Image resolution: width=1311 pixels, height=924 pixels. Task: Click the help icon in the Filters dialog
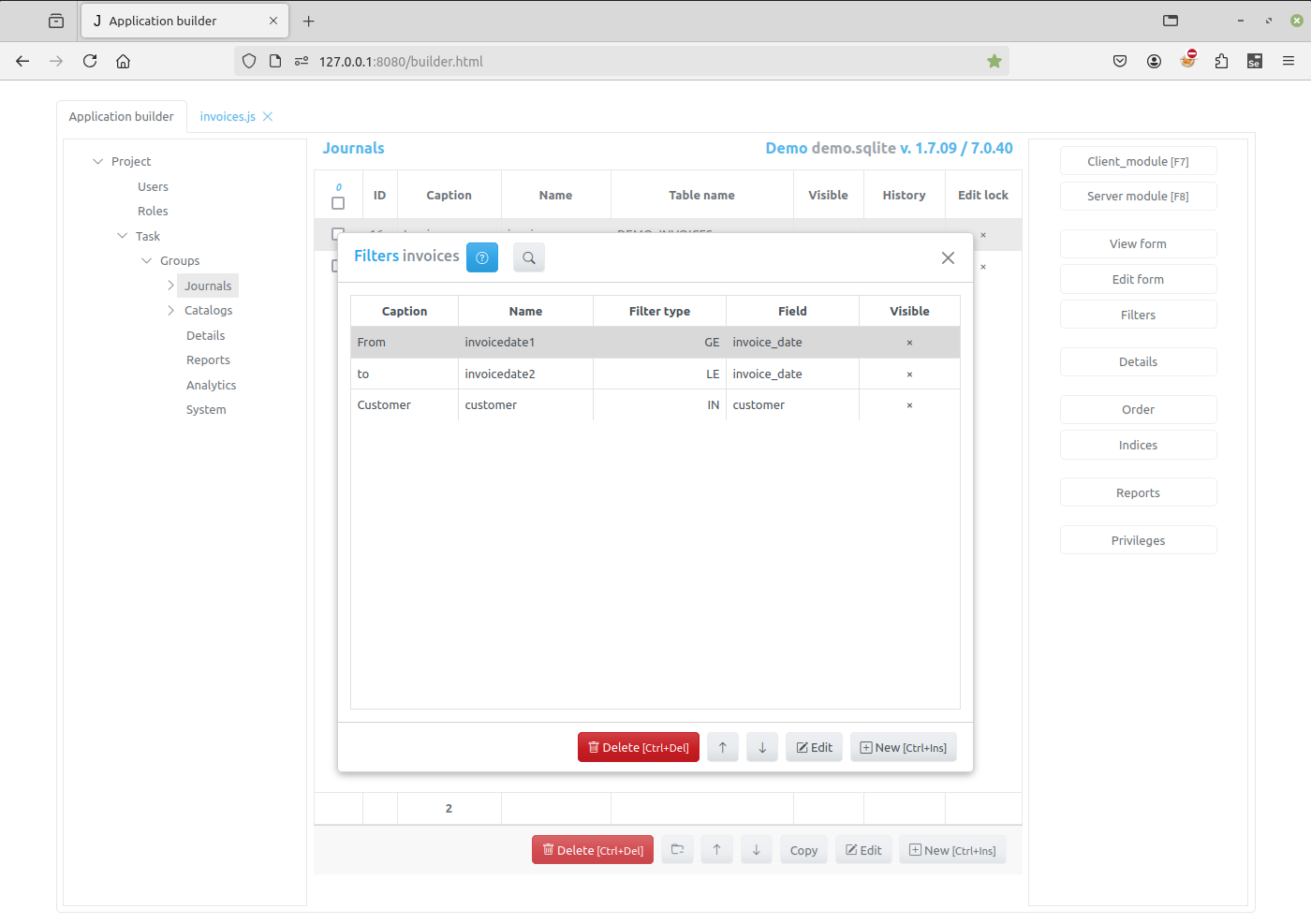tap(481, 257)
